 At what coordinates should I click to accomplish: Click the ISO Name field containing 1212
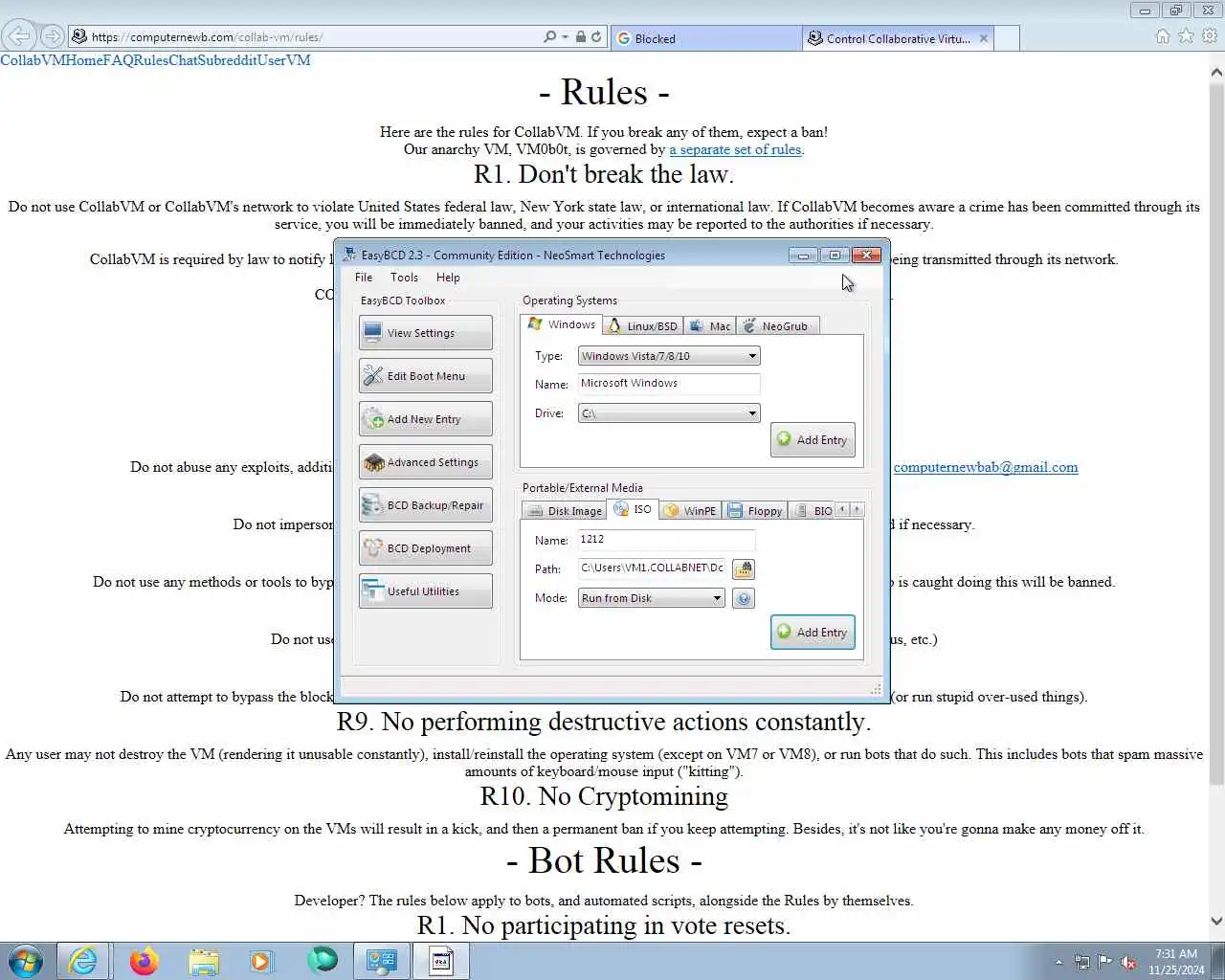coord(666,540)
